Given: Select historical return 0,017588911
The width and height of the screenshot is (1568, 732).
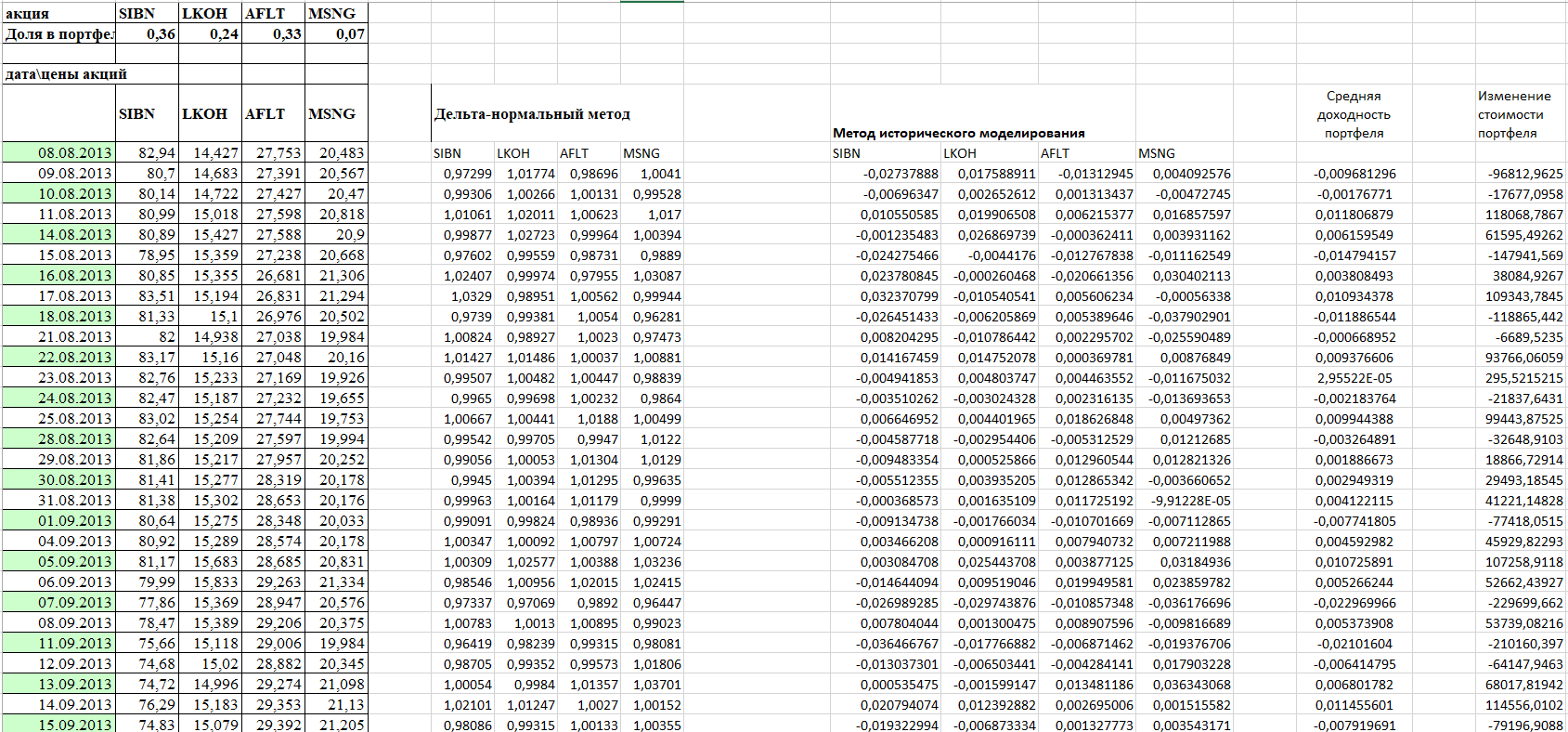Looking at the screenshot, I should [x=990, y=174].
